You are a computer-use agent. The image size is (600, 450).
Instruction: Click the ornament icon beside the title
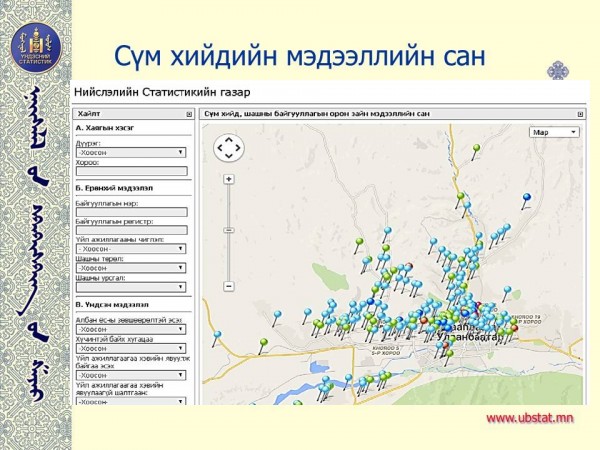point(558,71)
